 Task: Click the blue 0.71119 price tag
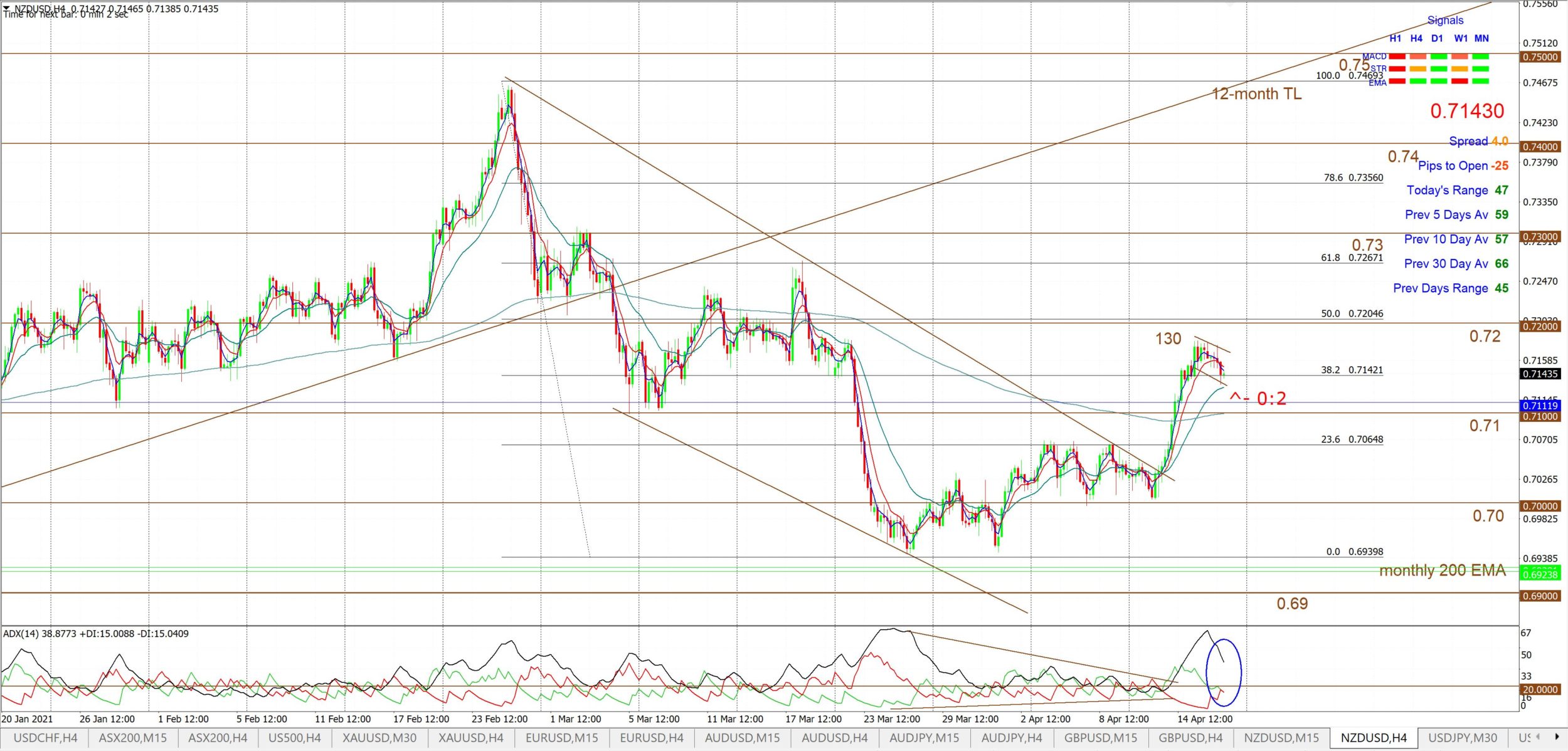coord(1540,406)
